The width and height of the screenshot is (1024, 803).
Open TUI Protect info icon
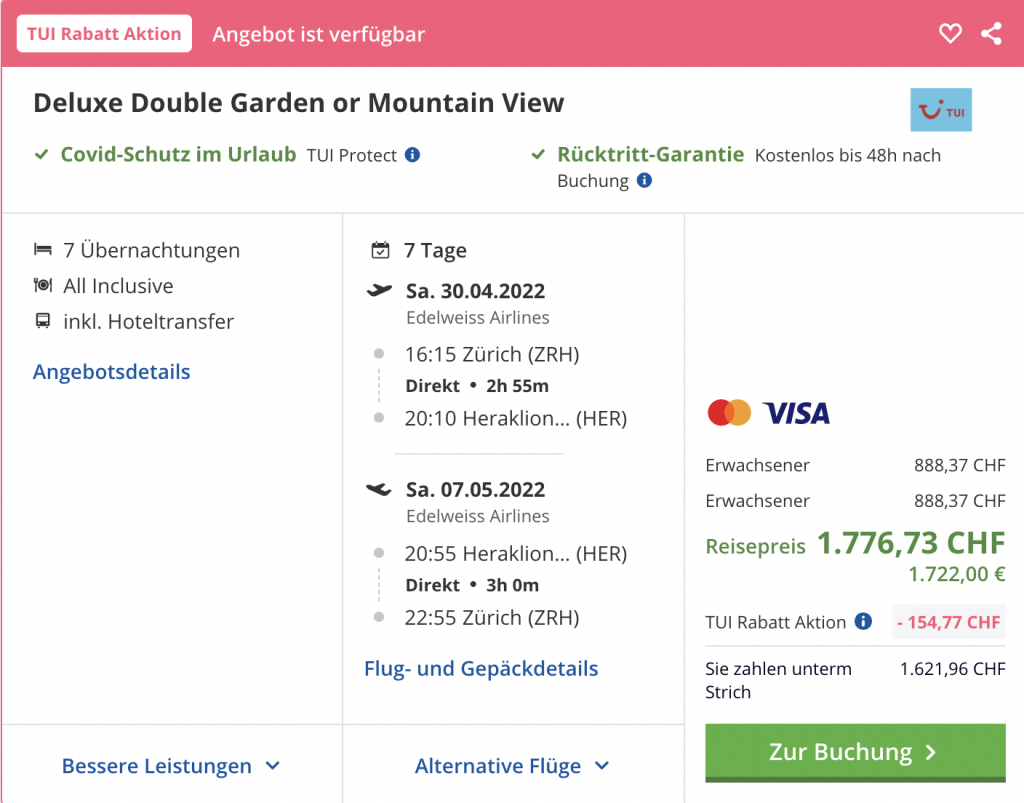click(412, 155)
